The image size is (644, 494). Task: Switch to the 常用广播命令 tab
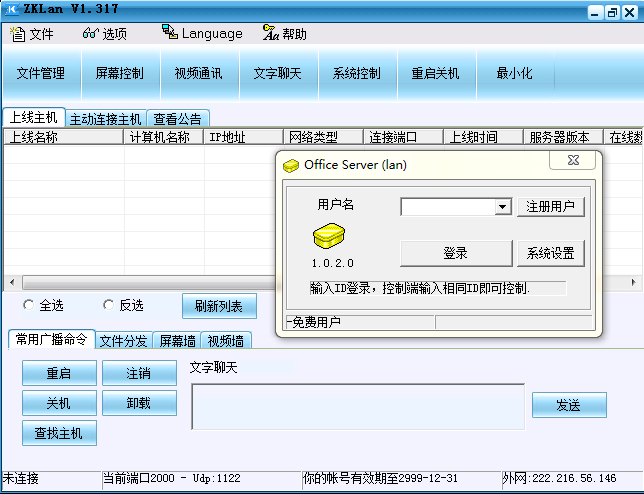(x=52, y=339)
